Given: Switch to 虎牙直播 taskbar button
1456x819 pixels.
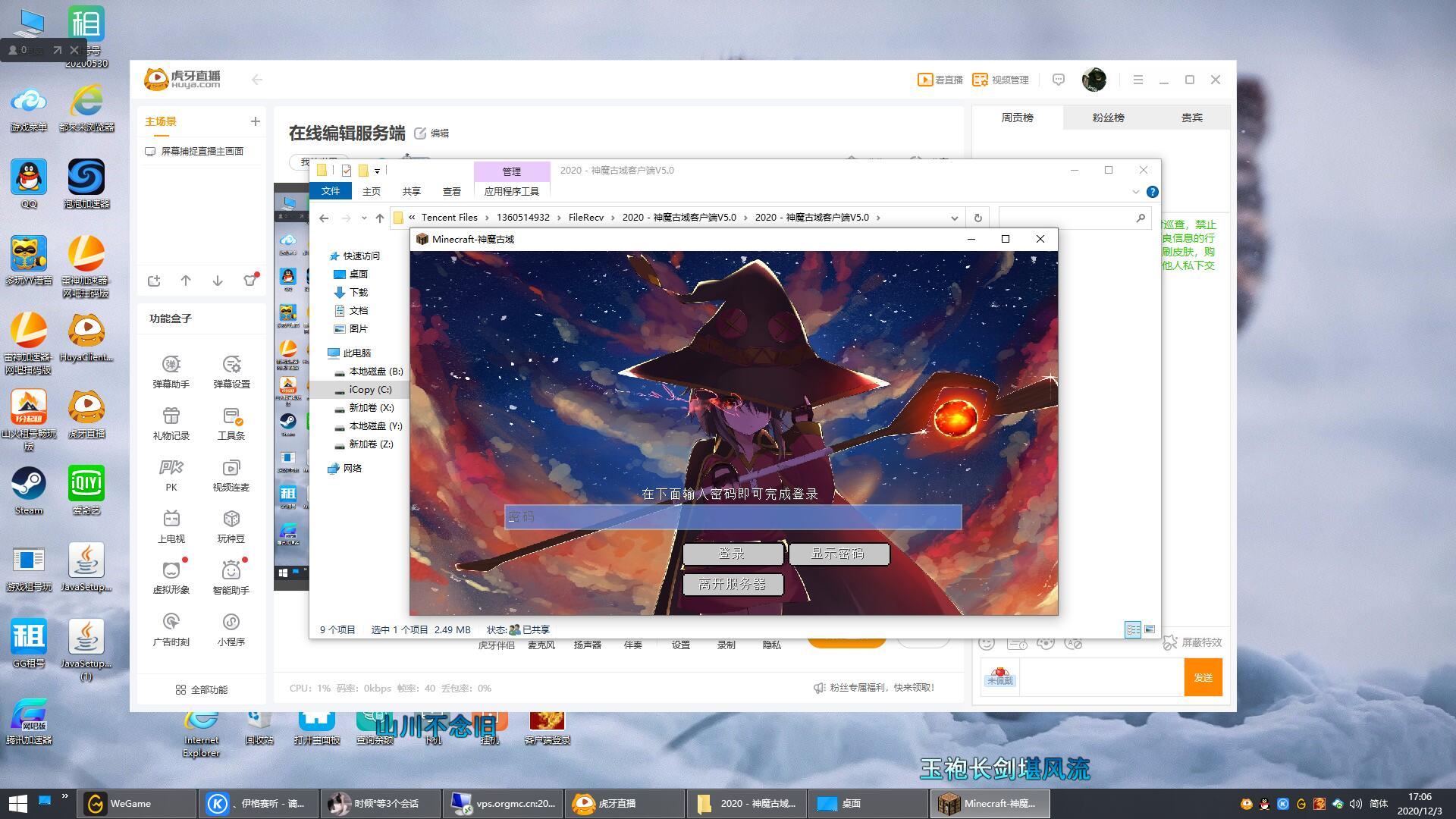Looking at the screenshot, I should click(x=624, y=804).
